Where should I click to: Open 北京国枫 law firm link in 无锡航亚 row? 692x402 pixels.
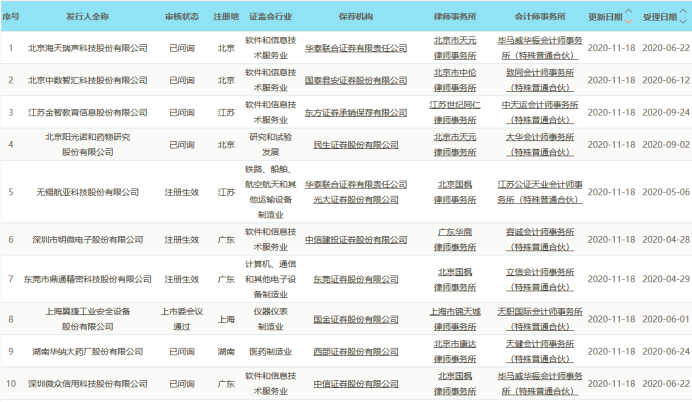[x=455, y=192]
